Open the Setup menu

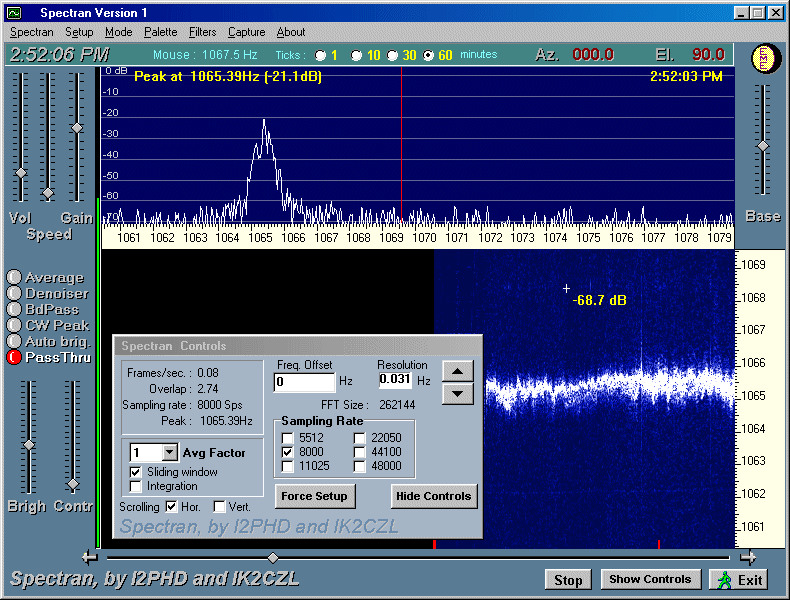point(79,32)
